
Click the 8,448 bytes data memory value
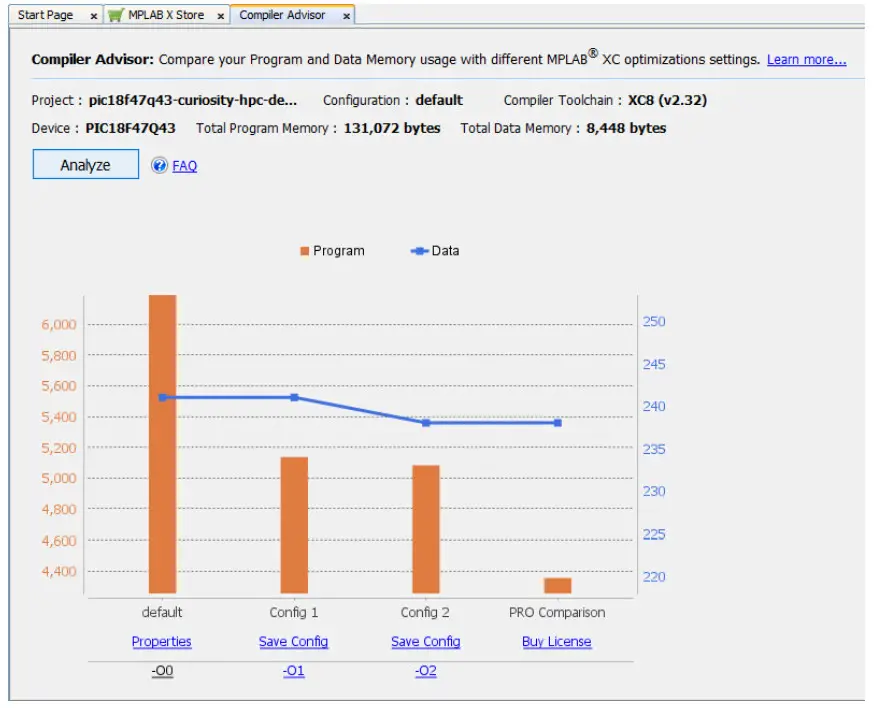[x=626, y=128]
